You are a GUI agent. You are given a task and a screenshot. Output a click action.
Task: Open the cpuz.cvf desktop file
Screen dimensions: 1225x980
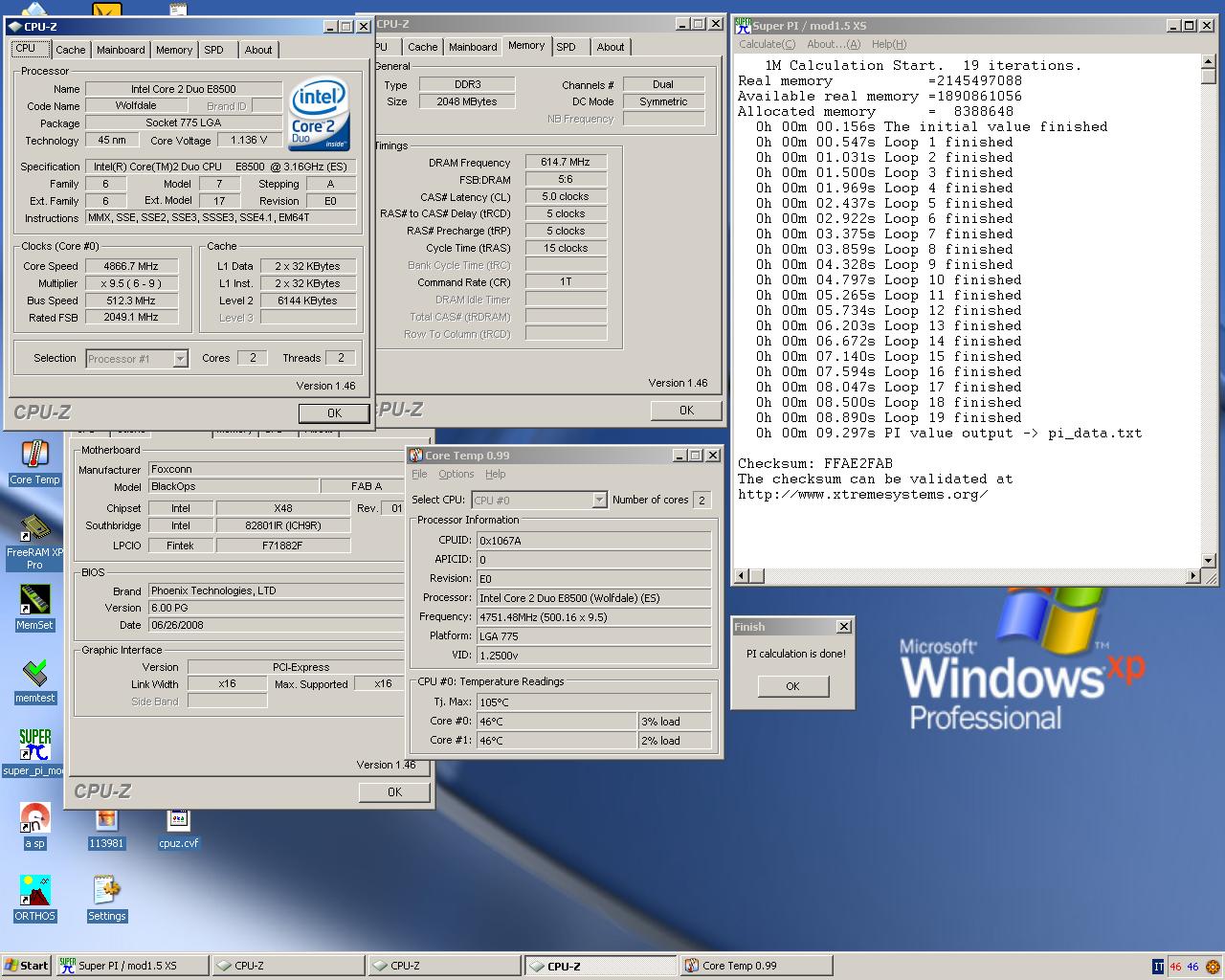pyautogui.click(x=179, y=829)
